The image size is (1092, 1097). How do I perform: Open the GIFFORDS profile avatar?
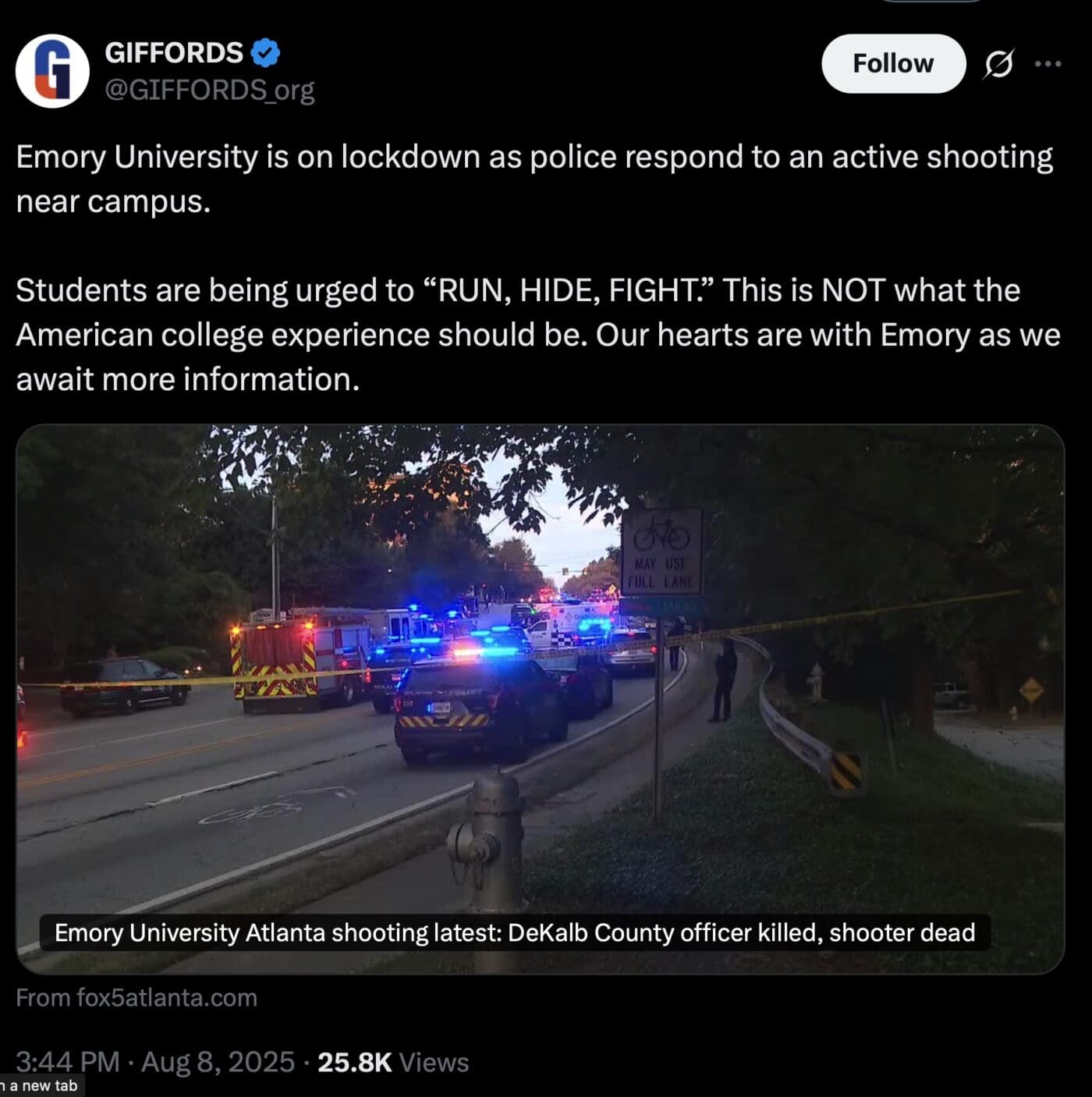(x=52, y=71)
